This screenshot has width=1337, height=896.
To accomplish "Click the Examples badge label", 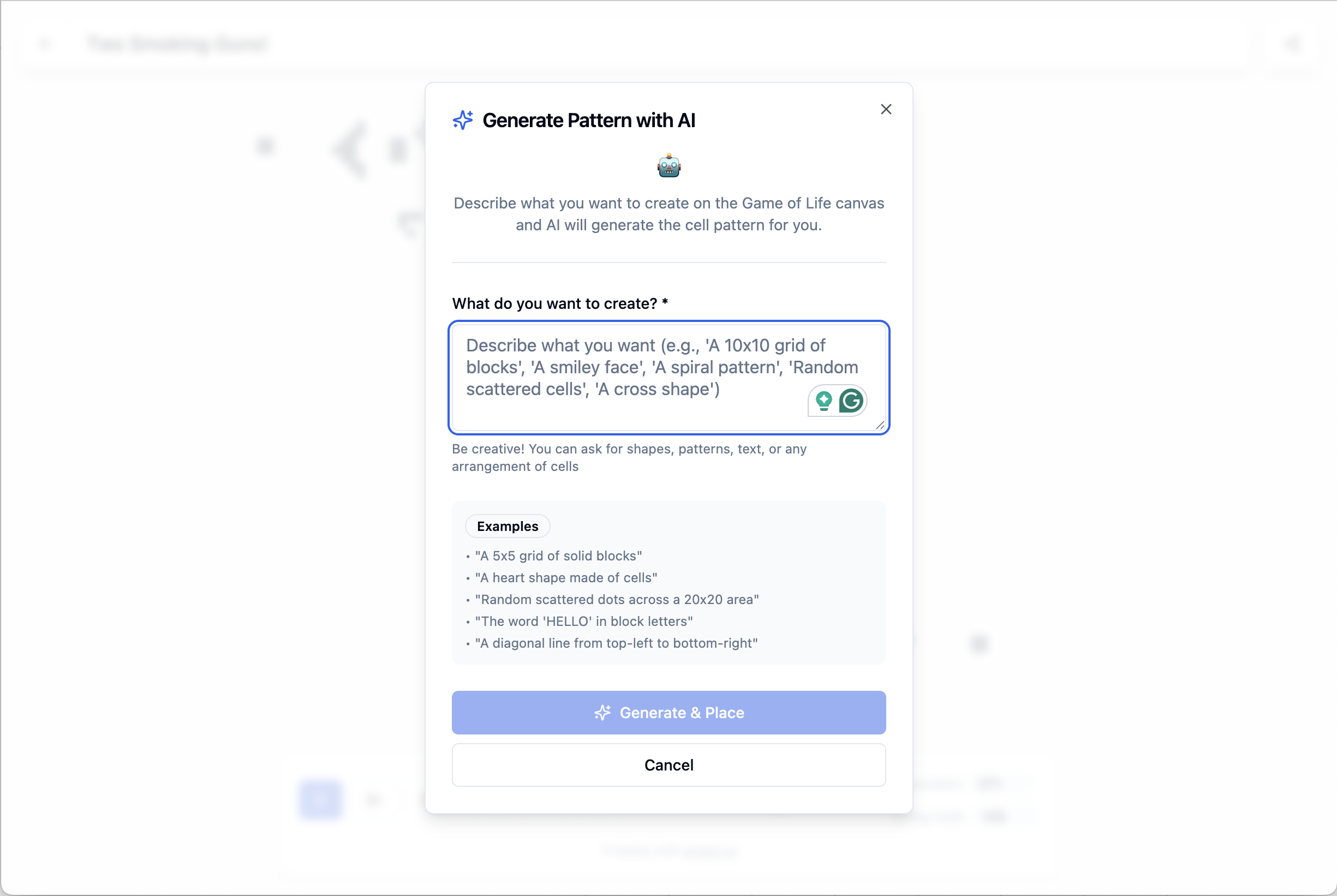I will tap(508, 526).
